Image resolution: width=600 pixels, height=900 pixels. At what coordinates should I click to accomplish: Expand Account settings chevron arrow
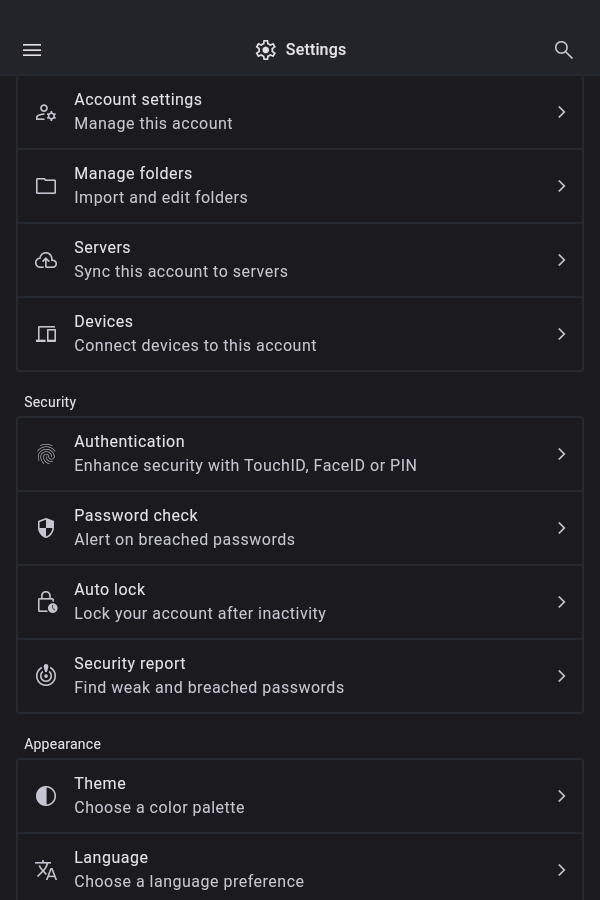[x=562, y=112]
